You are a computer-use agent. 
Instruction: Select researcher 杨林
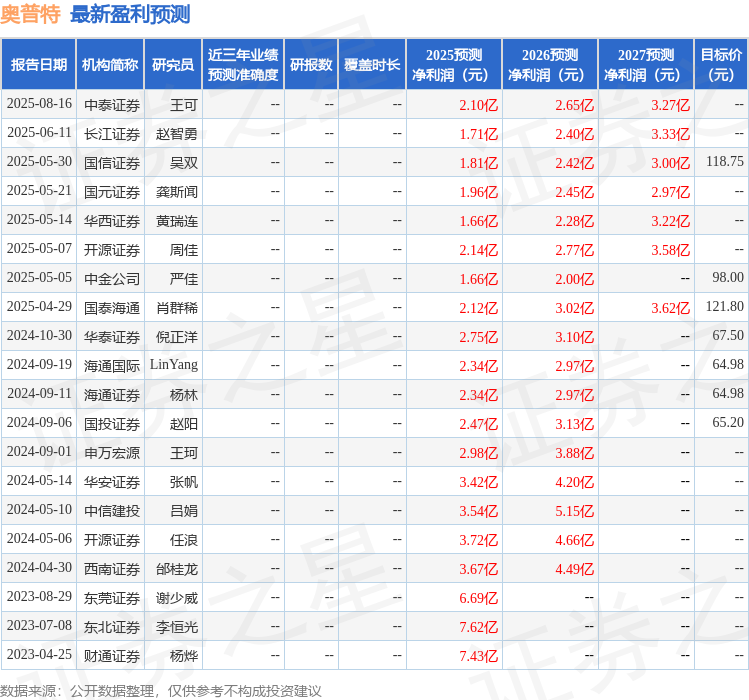click(183, 395)
